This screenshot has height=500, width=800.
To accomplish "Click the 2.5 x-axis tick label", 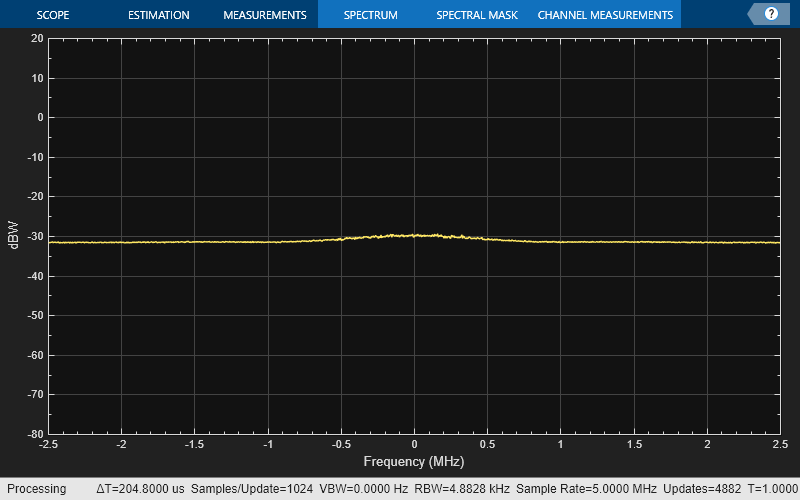I will point(780,444).
